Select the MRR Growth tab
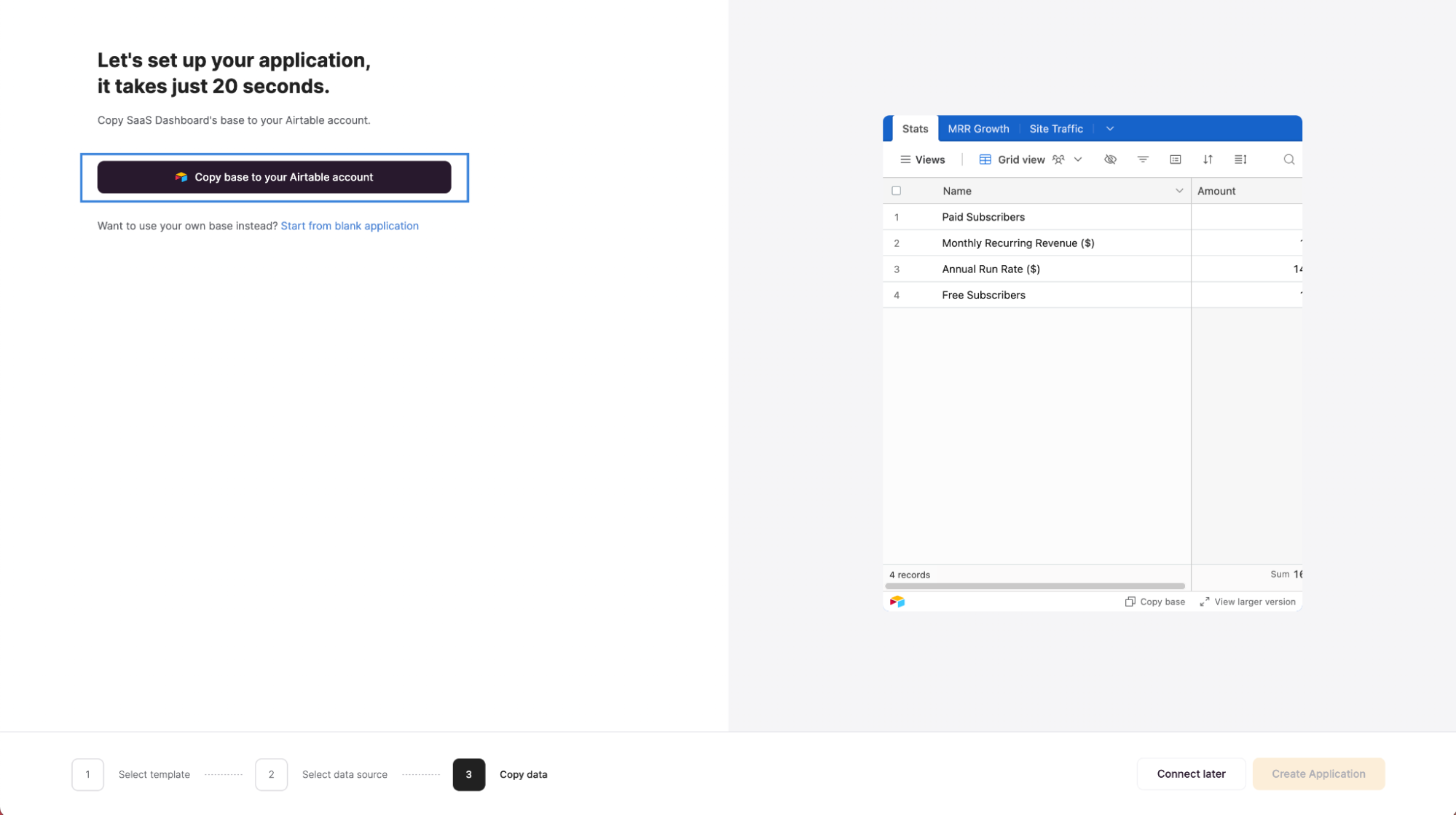Image resolution: width=1456 pixels, height=815 pixels. pos(979,128)
